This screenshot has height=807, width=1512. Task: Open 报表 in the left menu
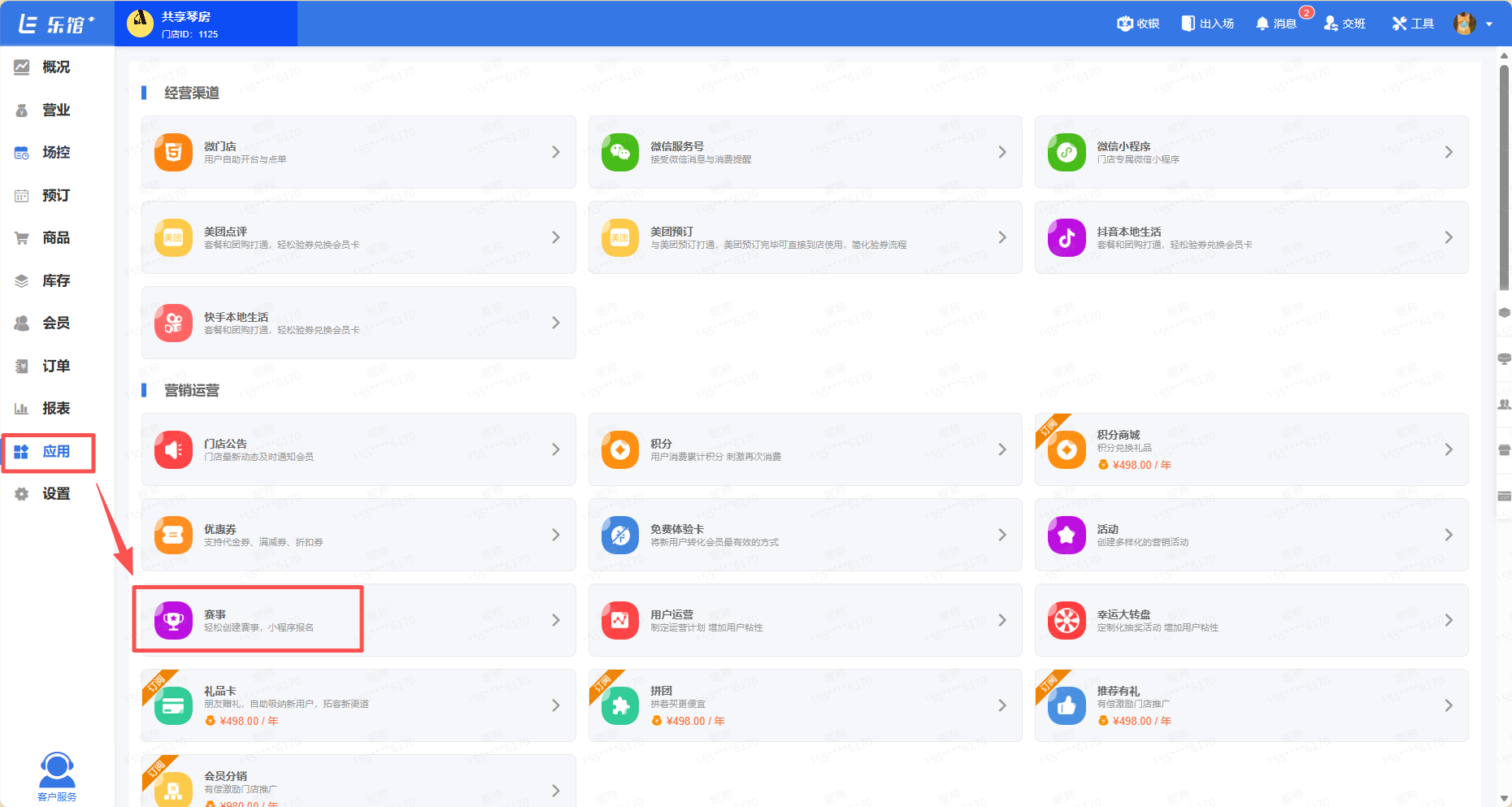55,408
